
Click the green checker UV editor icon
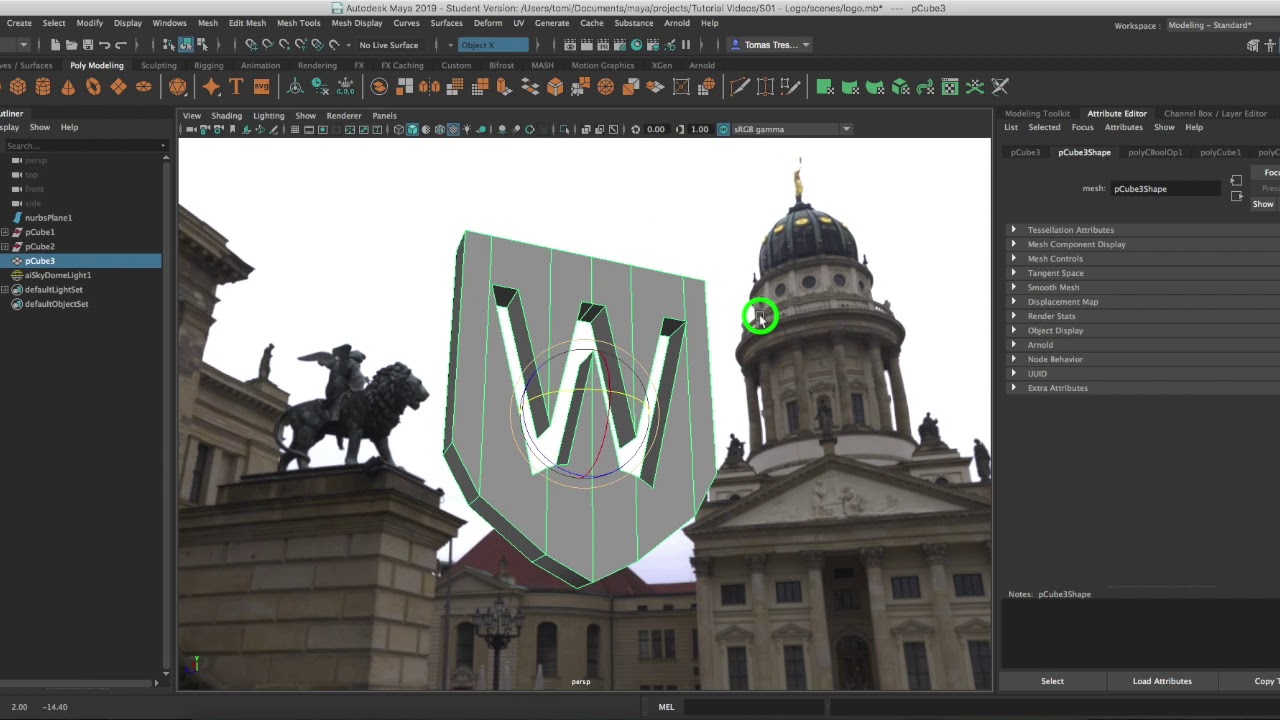pos(950,87)
